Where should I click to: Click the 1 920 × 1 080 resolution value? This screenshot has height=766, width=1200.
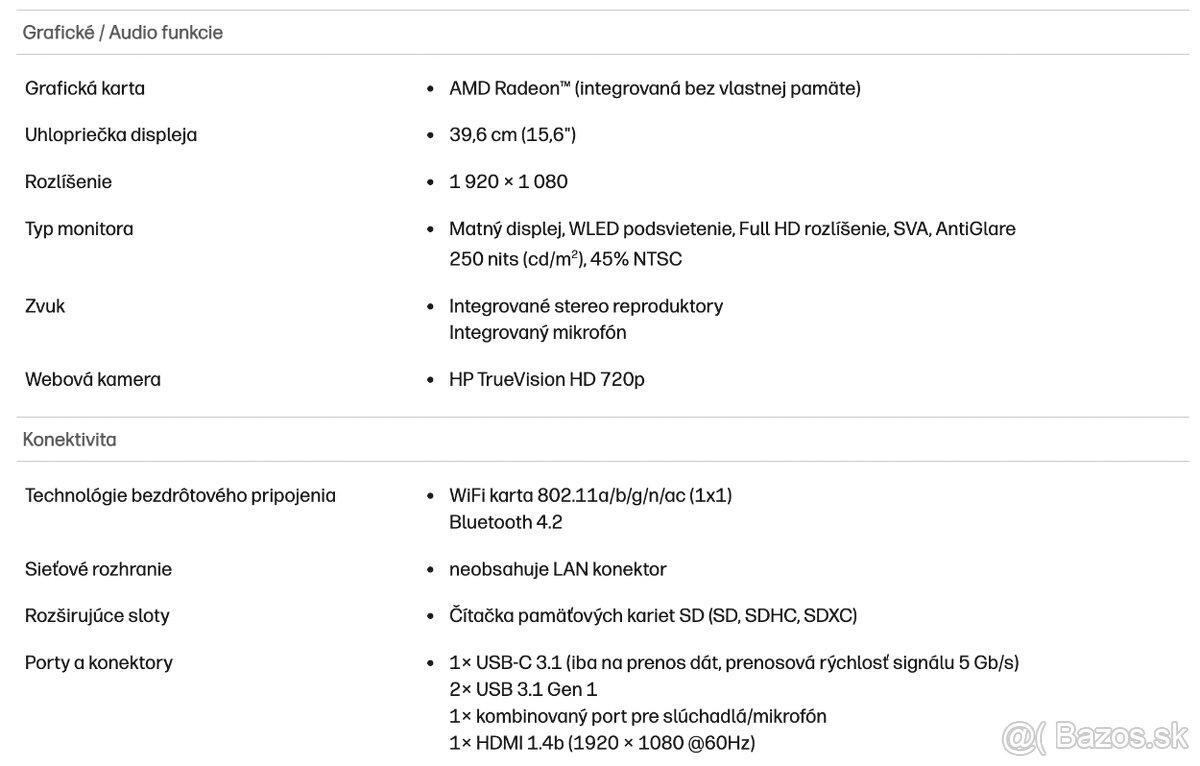coord(508,182)
